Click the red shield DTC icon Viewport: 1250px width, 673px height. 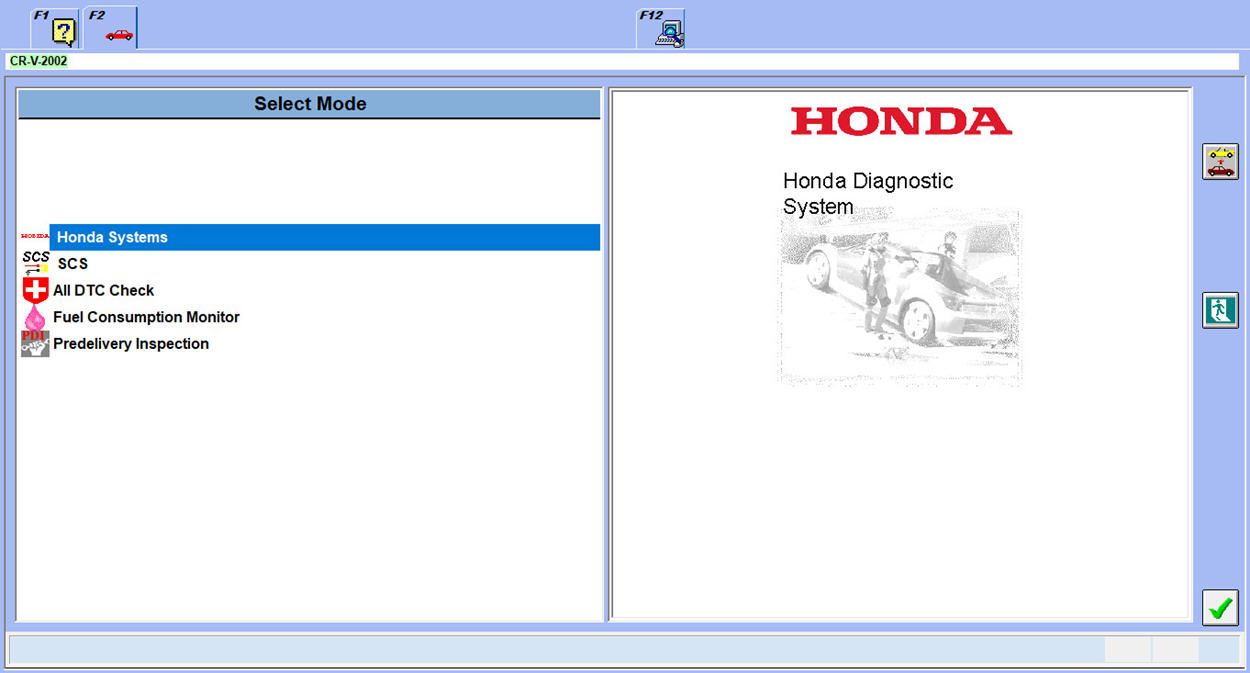(35, 291)
